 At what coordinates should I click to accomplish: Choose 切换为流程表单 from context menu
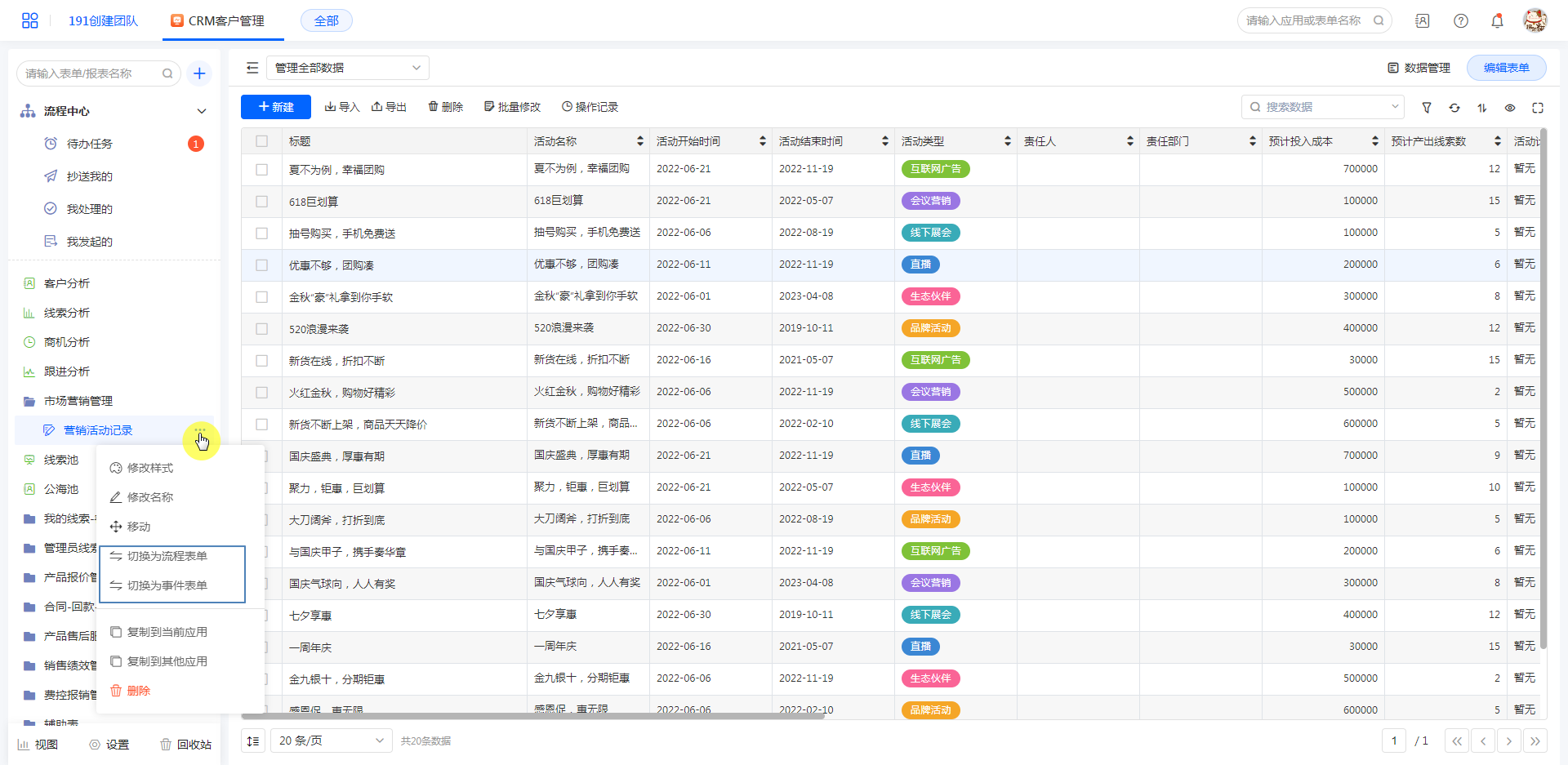click(167, 556)
